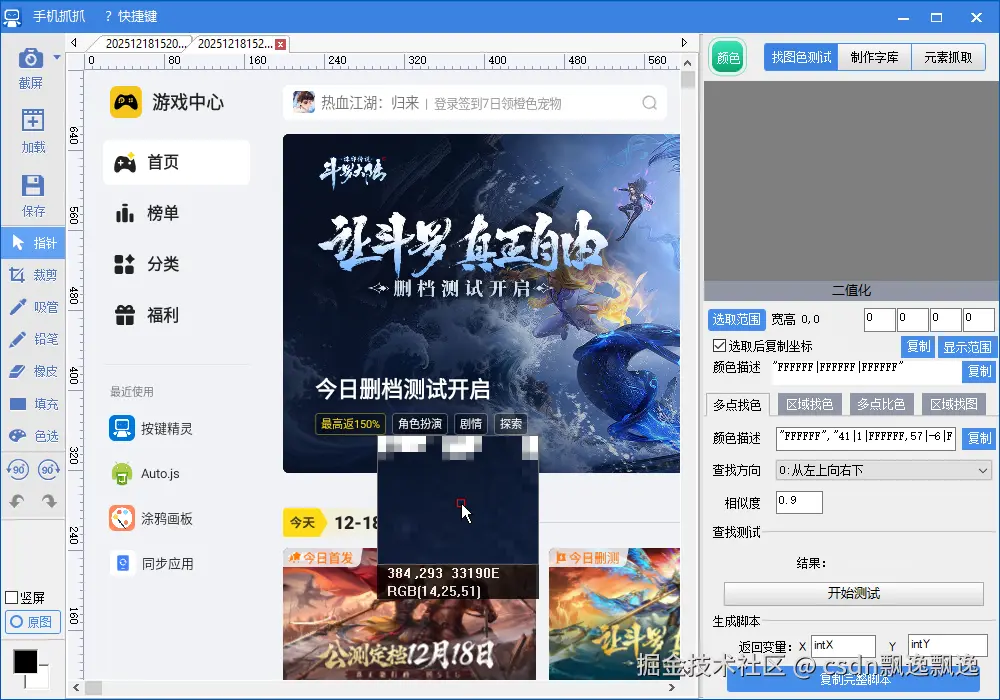Click the intY return variable field
Viewport: 1000px width, 700px height.
point(947,646)
